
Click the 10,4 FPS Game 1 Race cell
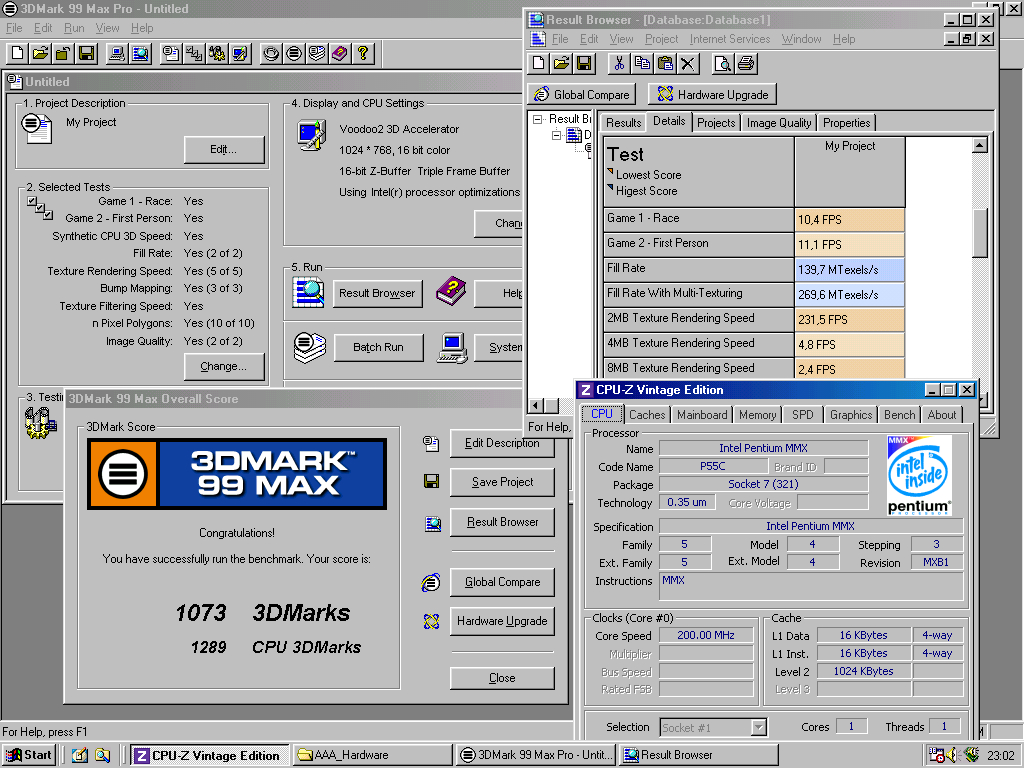[x=850, y=220]
